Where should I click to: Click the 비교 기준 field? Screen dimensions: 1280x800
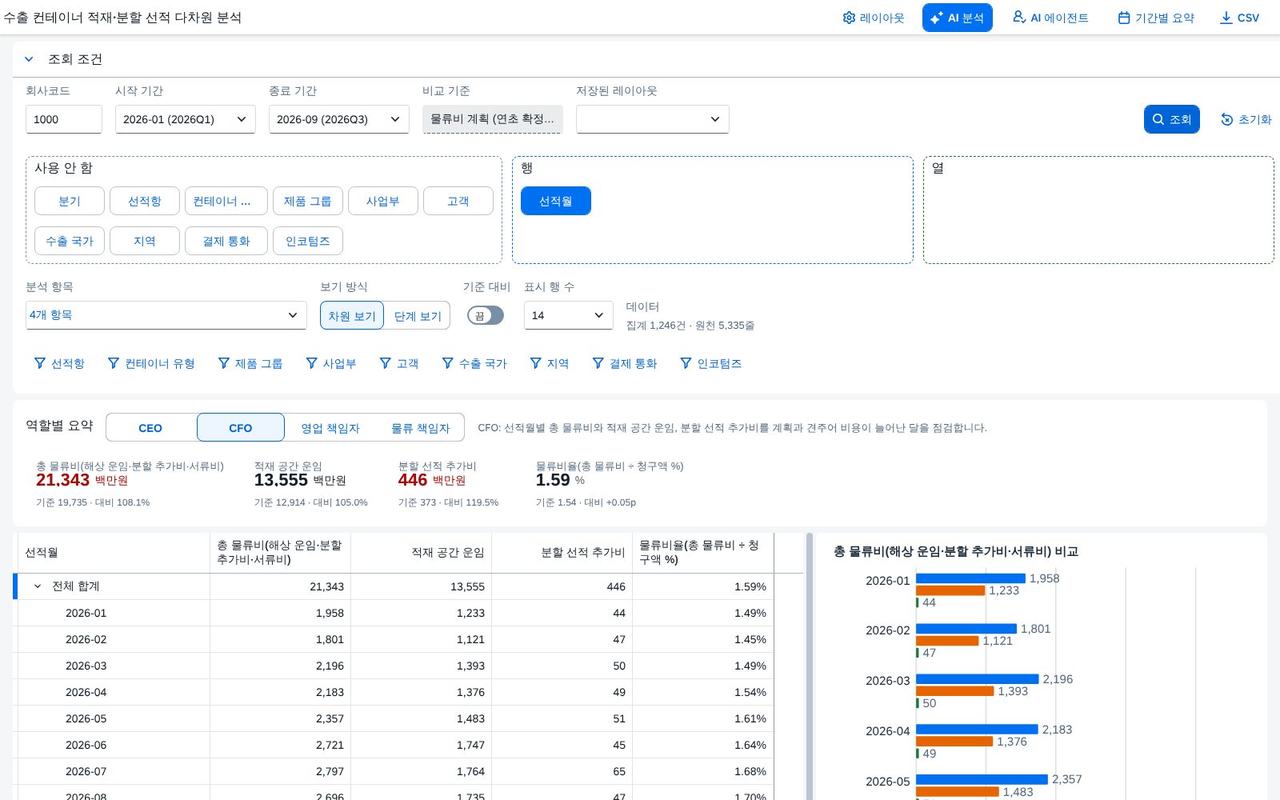pos(493,119)
